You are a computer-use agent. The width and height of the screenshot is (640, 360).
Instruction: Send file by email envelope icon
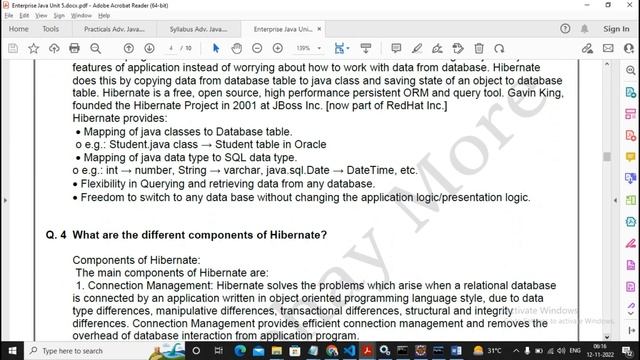[x=608, y=48]
